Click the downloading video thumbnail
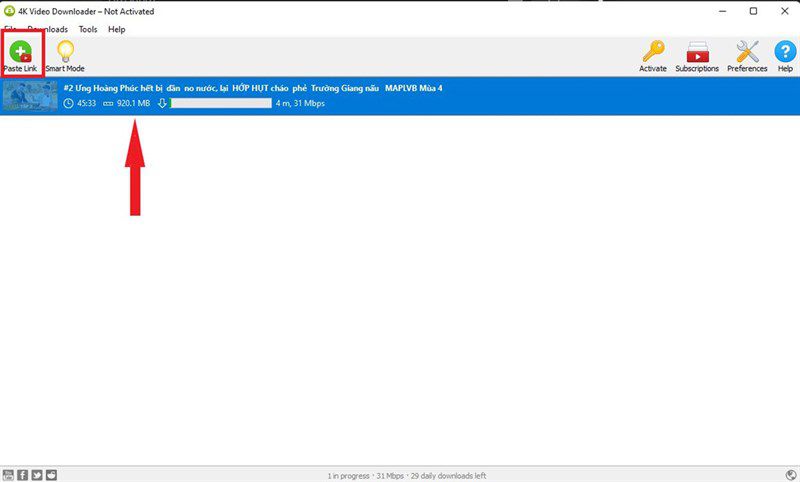Viewport: 800px width, 482px height. pyautogui.click(x=30, y=96)
